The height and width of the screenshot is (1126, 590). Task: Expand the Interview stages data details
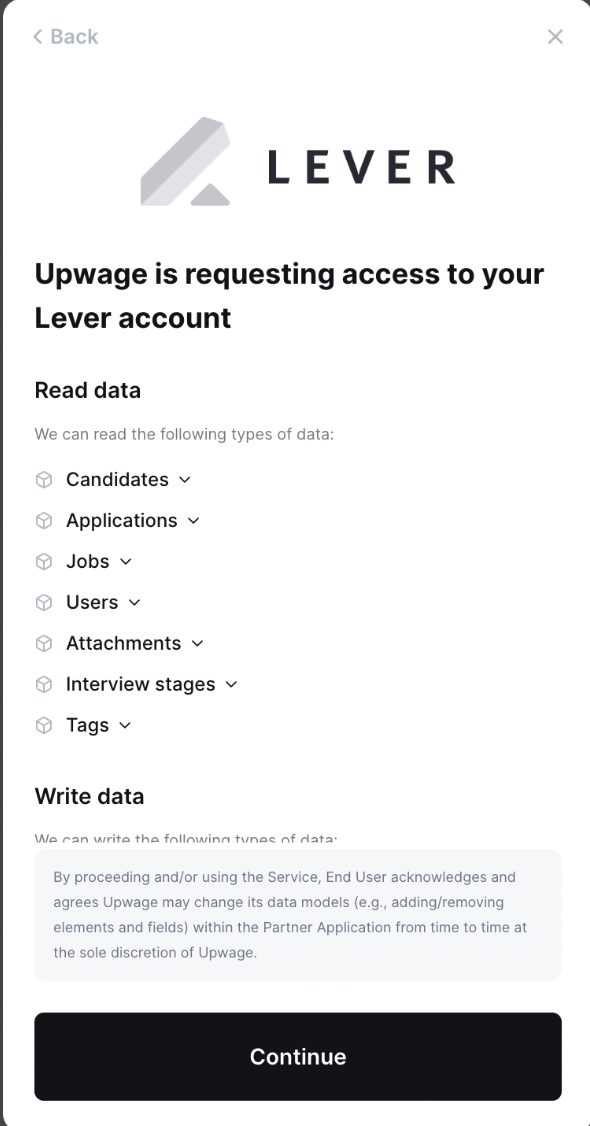[x=231, y=685]
